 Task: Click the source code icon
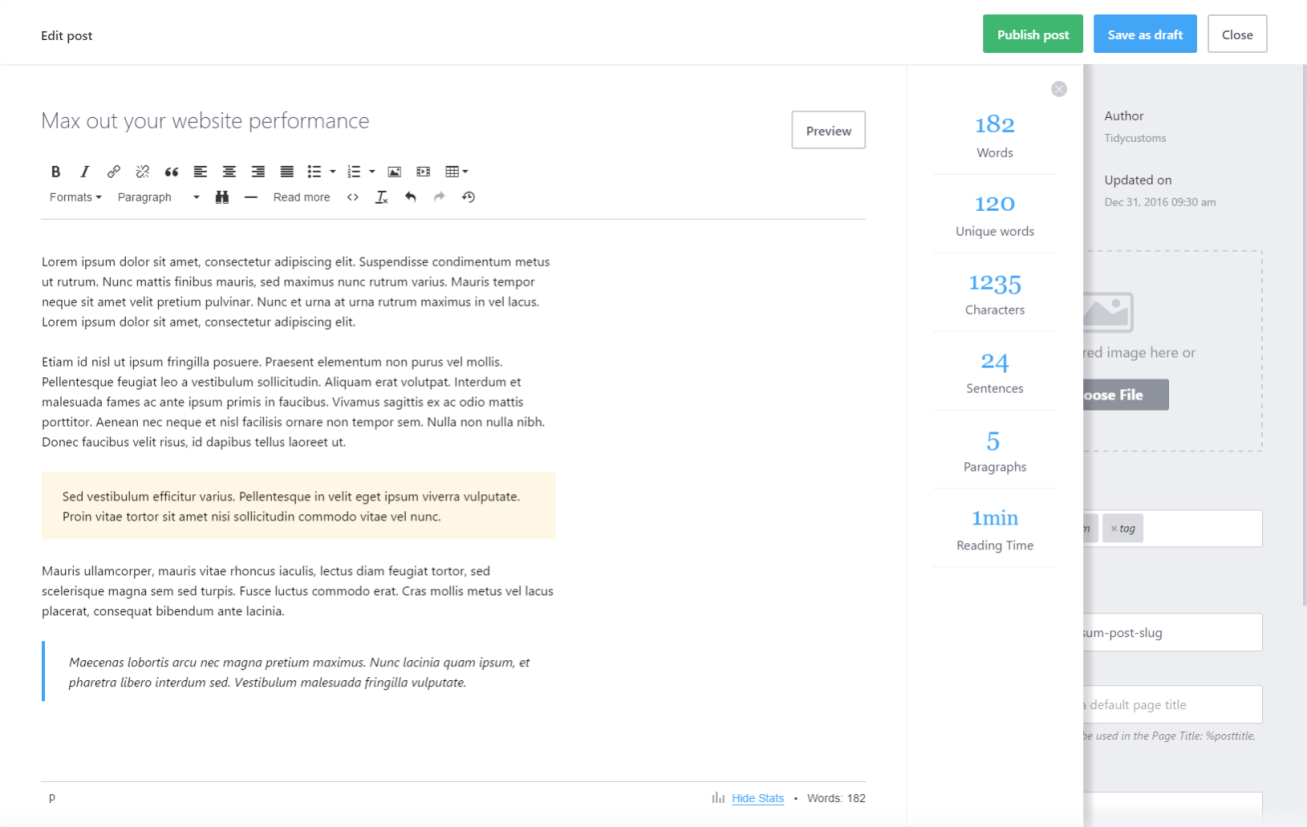tap(353, 197)
